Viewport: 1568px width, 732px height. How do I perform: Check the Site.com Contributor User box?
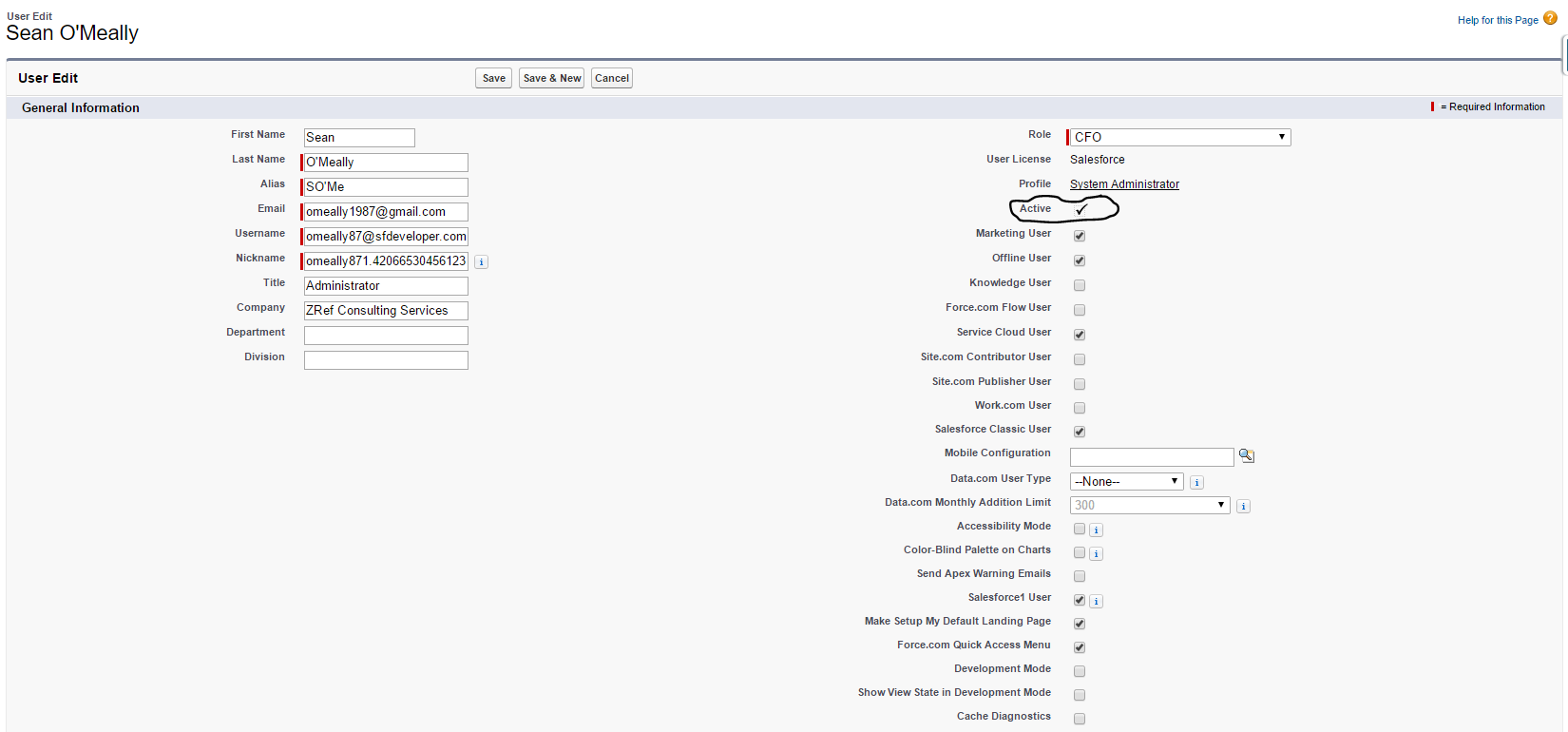[x=1080, y=359]
